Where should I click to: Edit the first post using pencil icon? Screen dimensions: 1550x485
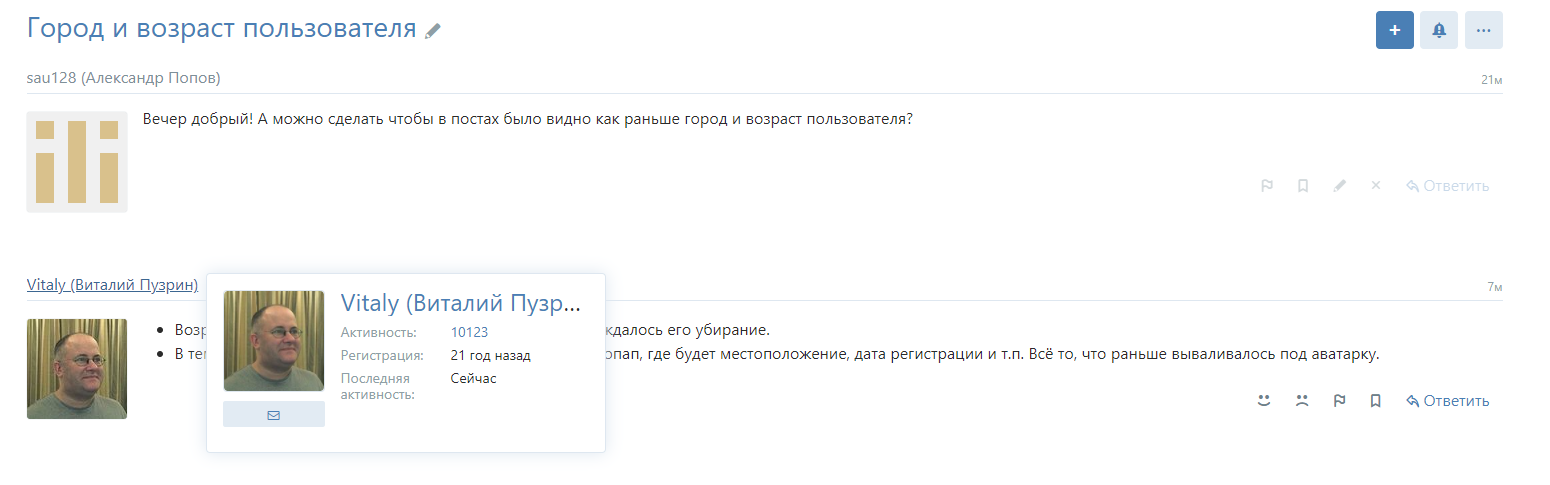coord(1340,186)
